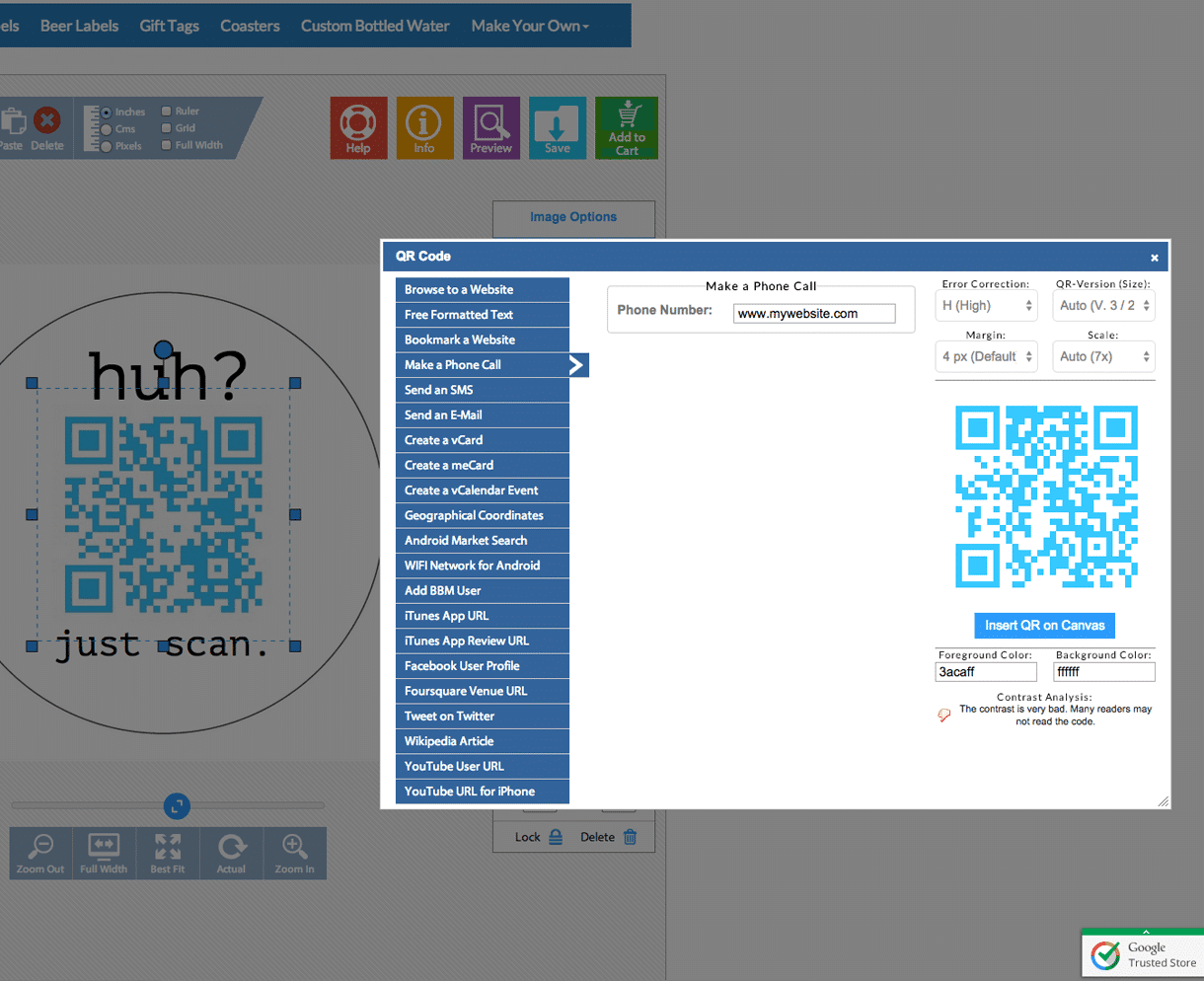Select Send an E-Mail QR type

pyautogui.click(x=483, y=415)
